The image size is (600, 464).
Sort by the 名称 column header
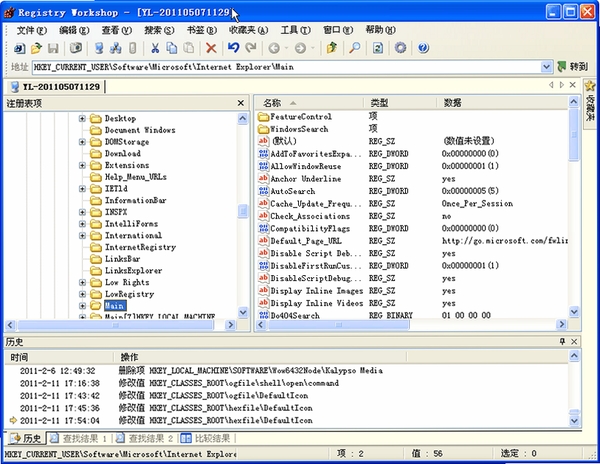pyautogui.click(x=309, y=103)
